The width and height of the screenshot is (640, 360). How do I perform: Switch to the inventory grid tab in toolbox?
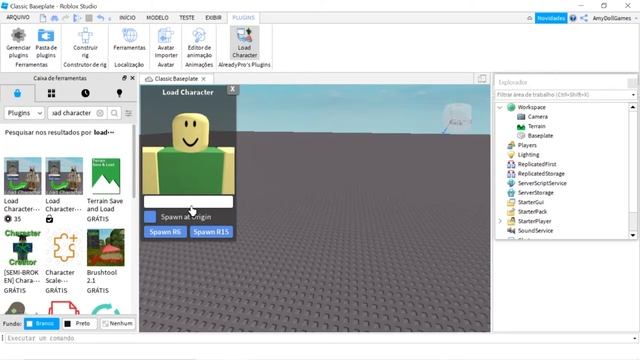click(51, 93)
